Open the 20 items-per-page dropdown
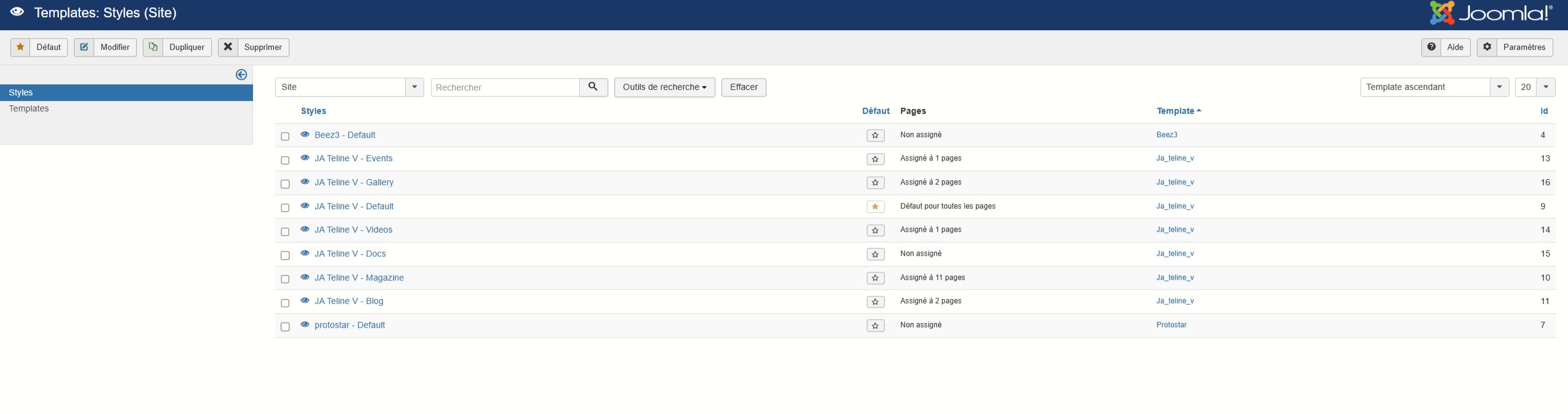This screenshot has width=1568, height=414. tap(1535, 87)
